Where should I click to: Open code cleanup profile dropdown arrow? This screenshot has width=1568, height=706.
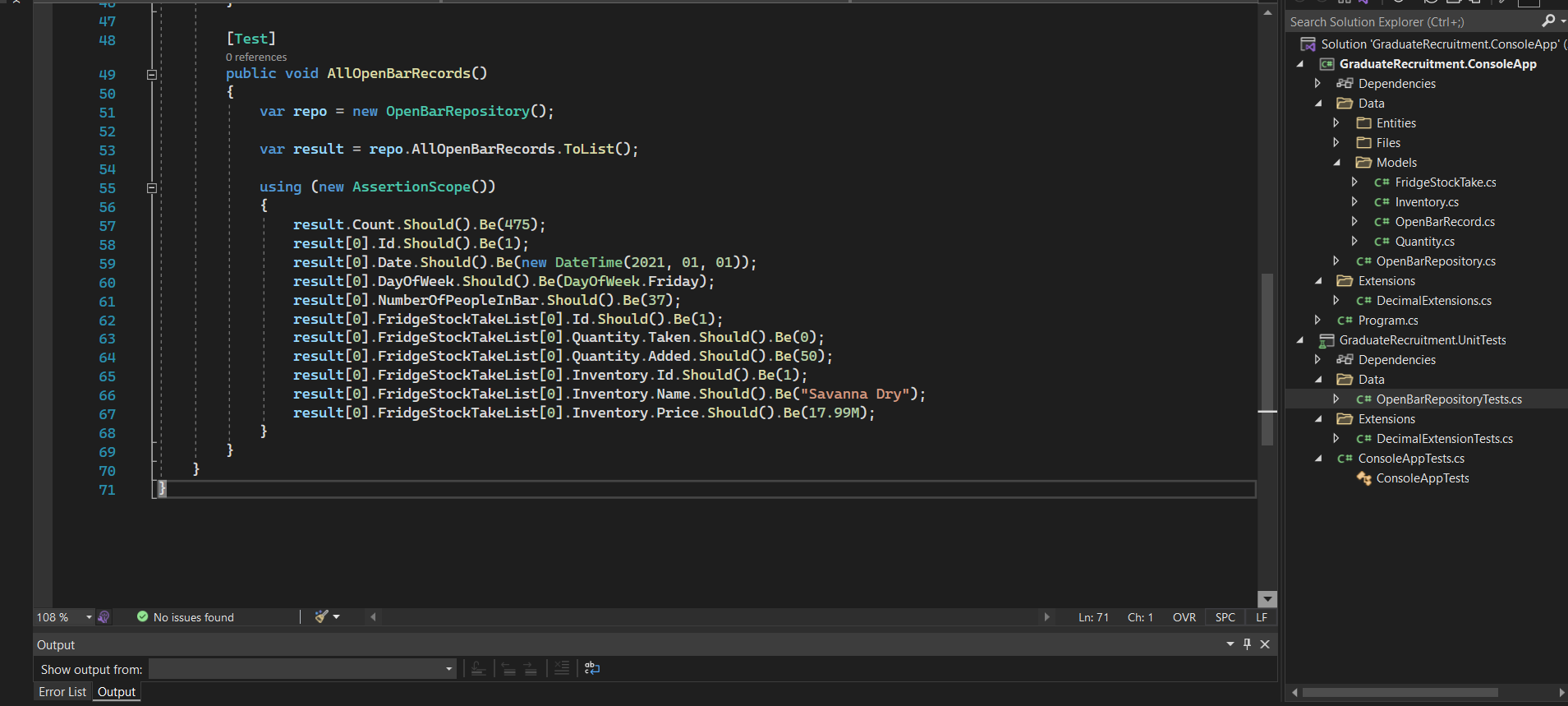pyautogui.click(x=336, y=616)
